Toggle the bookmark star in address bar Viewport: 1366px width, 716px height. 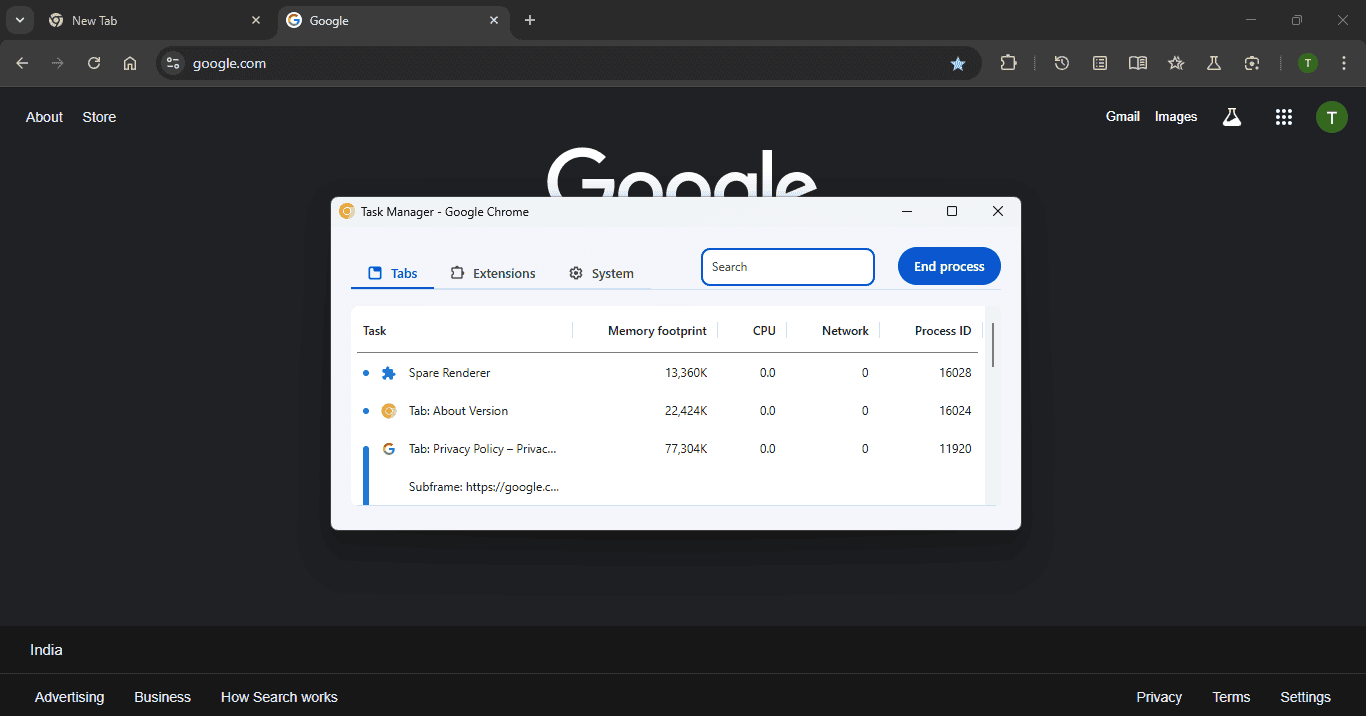958,63
